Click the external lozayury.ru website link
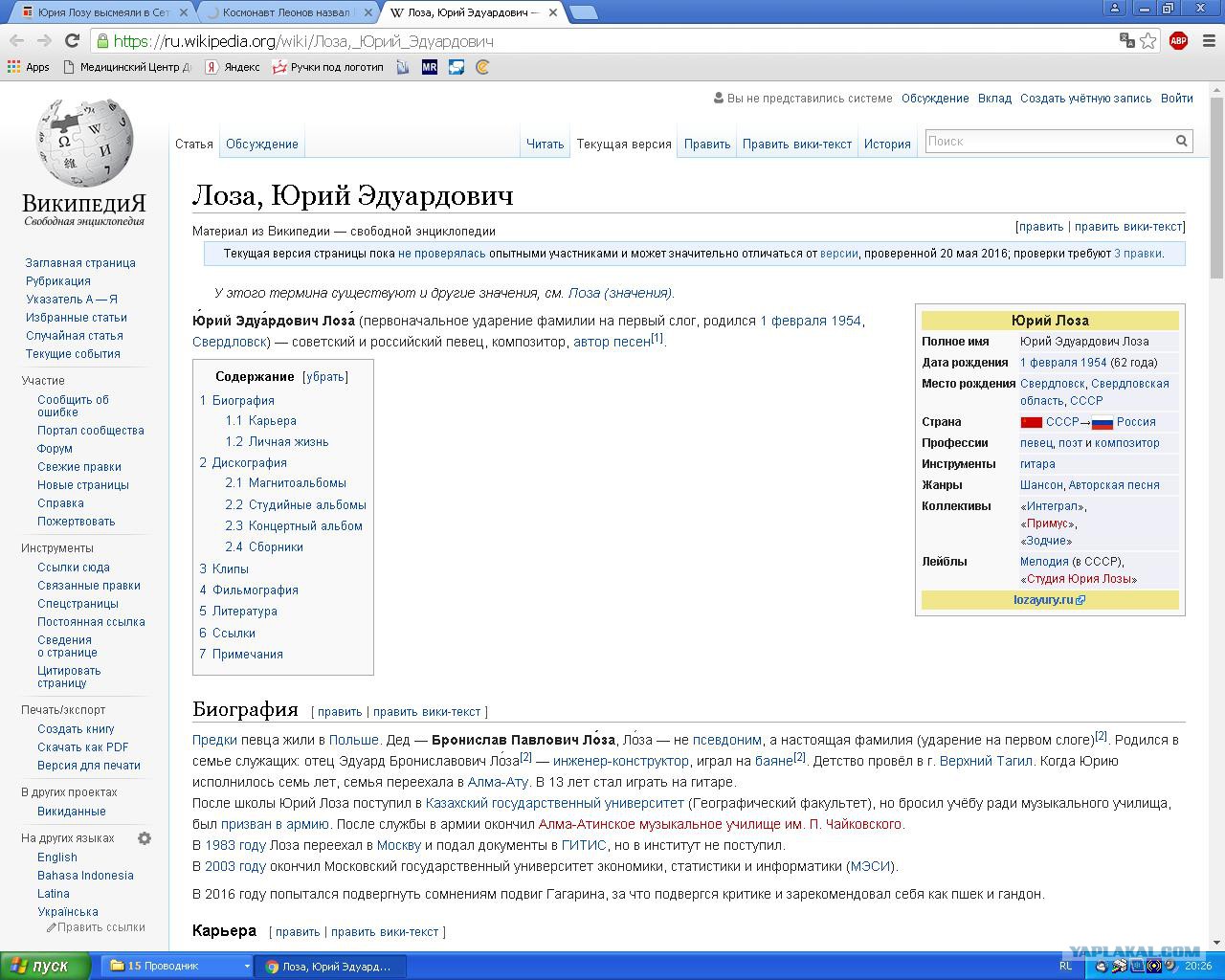 point(1049,600)
